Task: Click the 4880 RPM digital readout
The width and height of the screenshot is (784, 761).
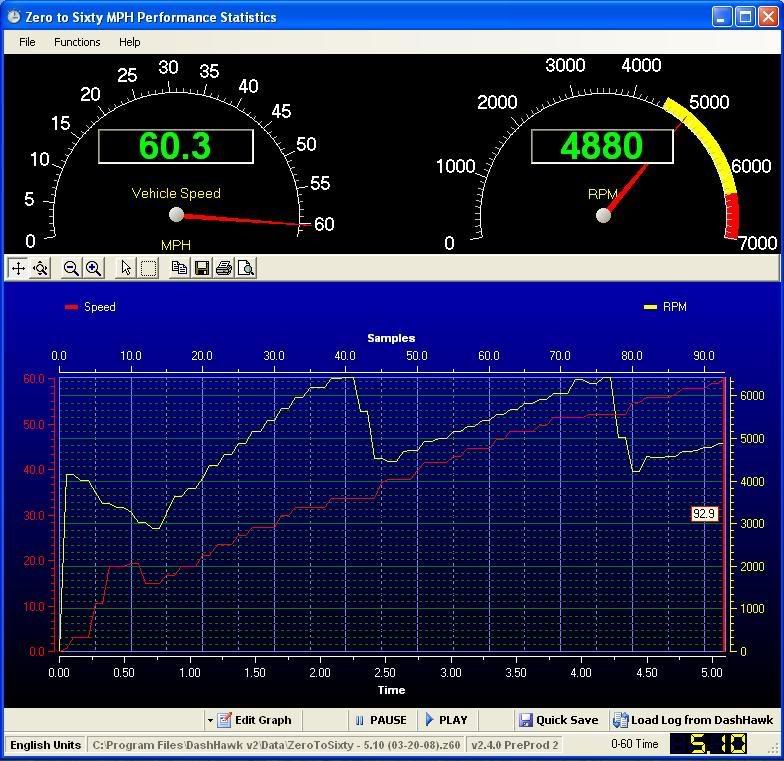Action: coord(602,146)
